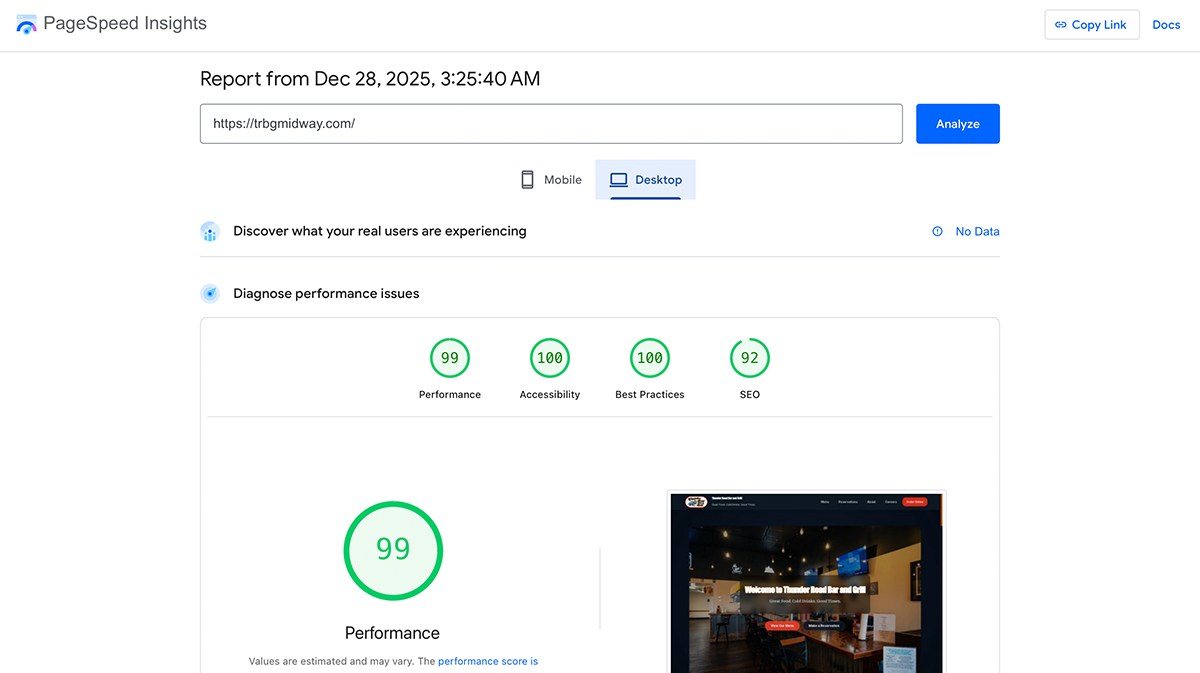
Task: Click the Analyze button
Action: (x=957, y=123)
